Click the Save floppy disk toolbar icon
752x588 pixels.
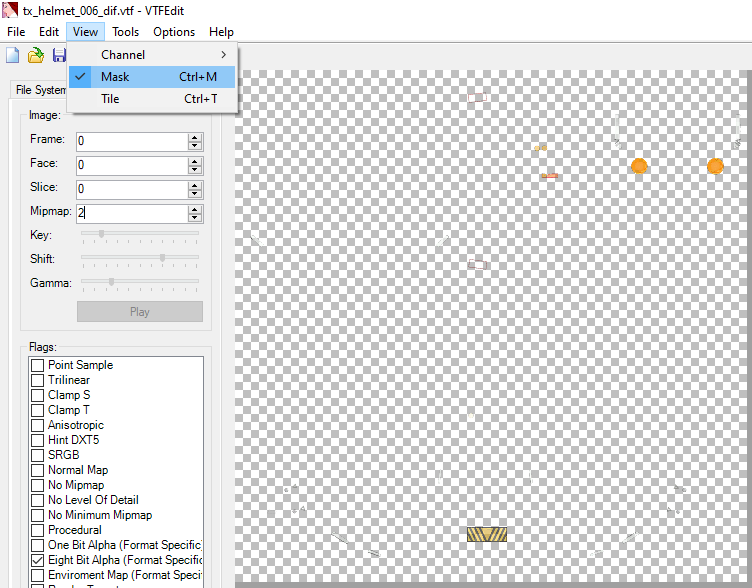click(59, 55)
